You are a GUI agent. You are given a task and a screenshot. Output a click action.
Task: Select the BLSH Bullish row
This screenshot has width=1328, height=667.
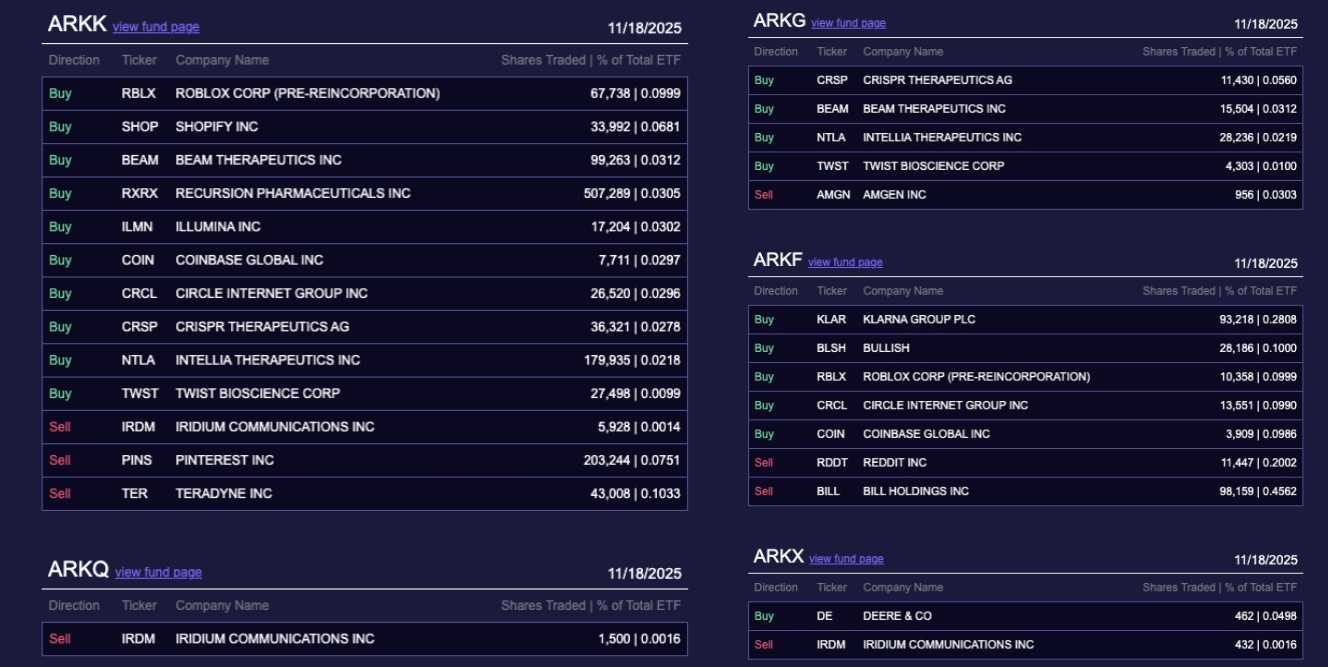point(1025,348)
